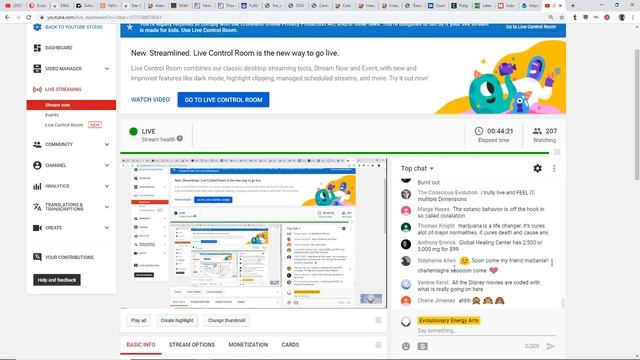Switch to the Stream Options tab
The height and width of the screenshot is (360, 640).
[x=192, y=345]
